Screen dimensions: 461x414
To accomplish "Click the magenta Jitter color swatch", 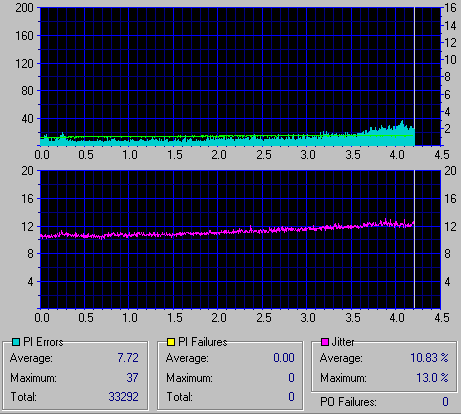I will pyautogui.click(x=325, y=342).
